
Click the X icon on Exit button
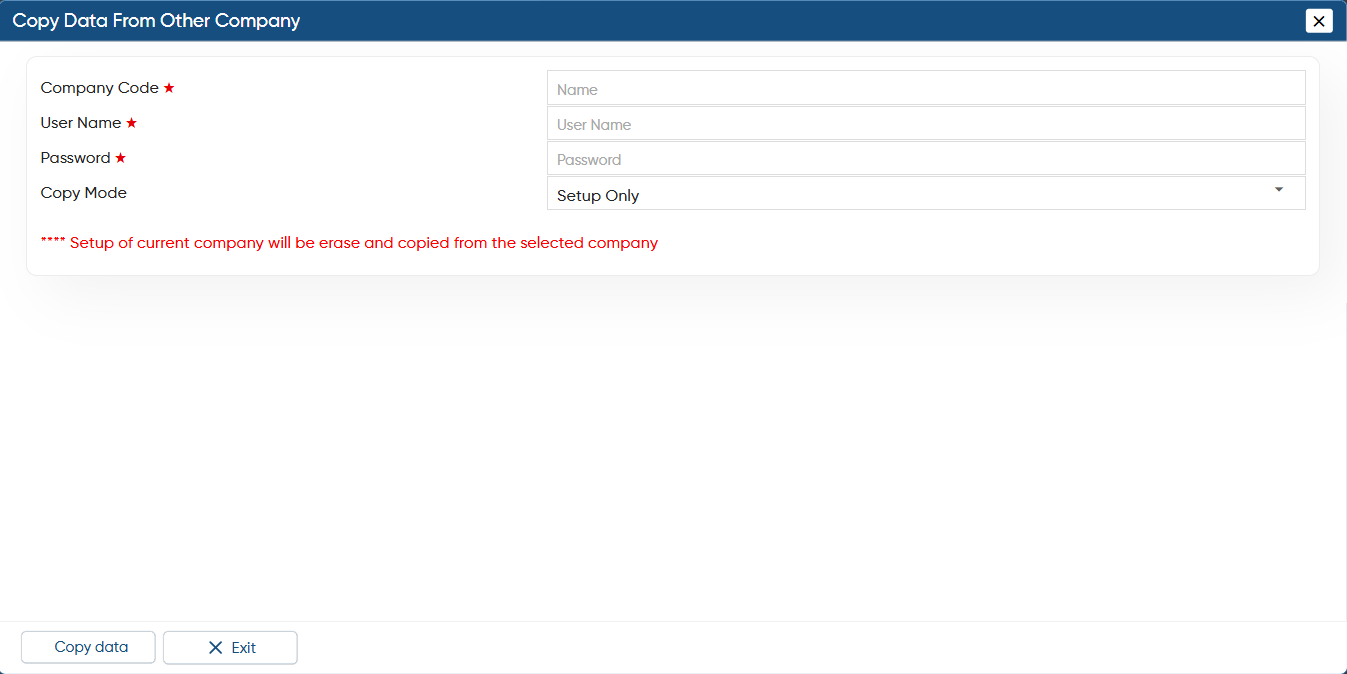pyautogui.click(x=215, y=648)
